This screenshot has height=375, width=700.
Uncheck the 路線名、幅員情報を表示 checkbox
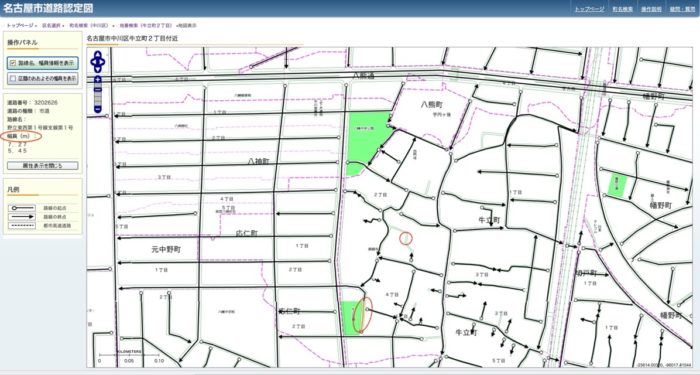[13, 63]
